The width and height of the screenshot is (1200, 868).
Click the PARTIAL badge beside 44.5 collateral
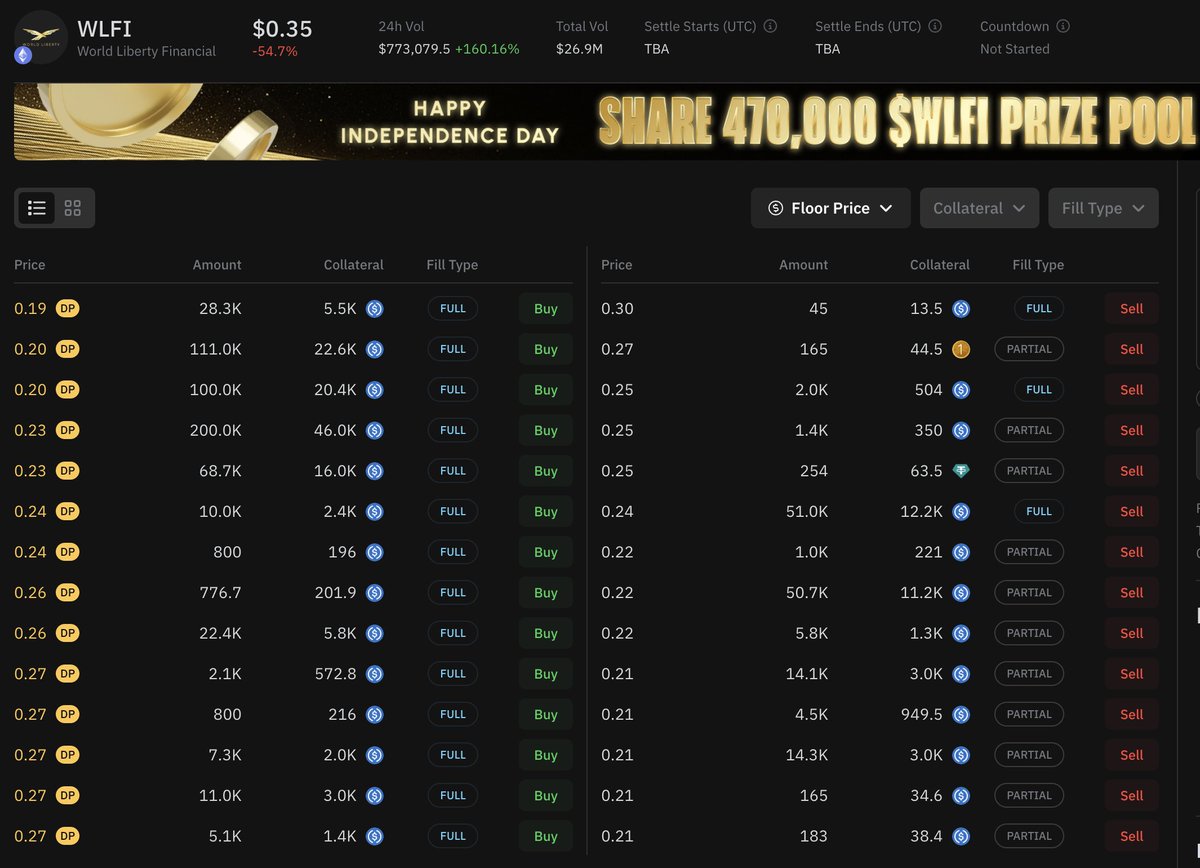click(x=1029, y=349)
